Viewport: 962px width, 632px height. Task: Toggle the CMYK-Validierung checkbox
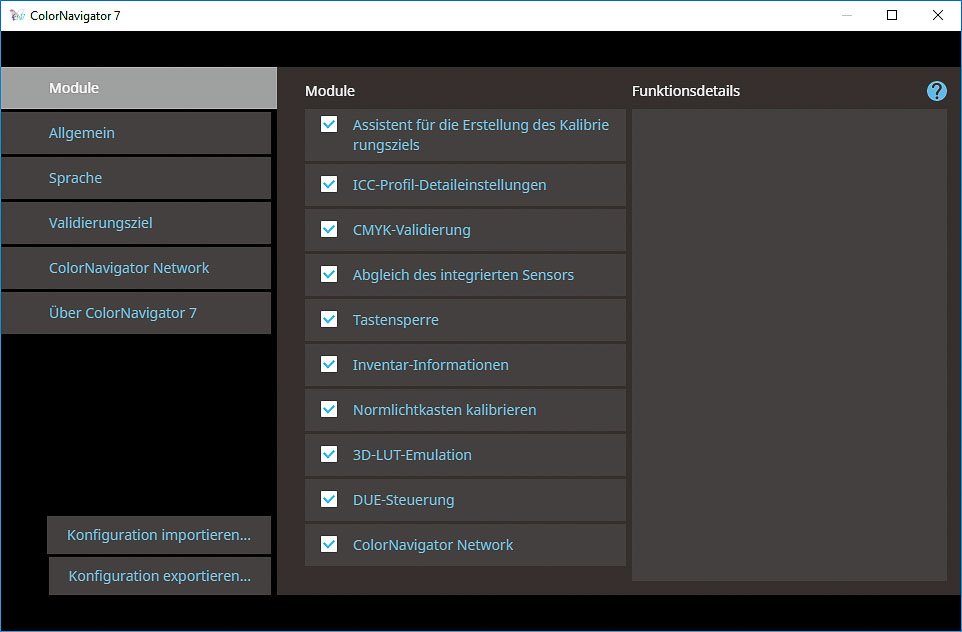tap(329, 229)
